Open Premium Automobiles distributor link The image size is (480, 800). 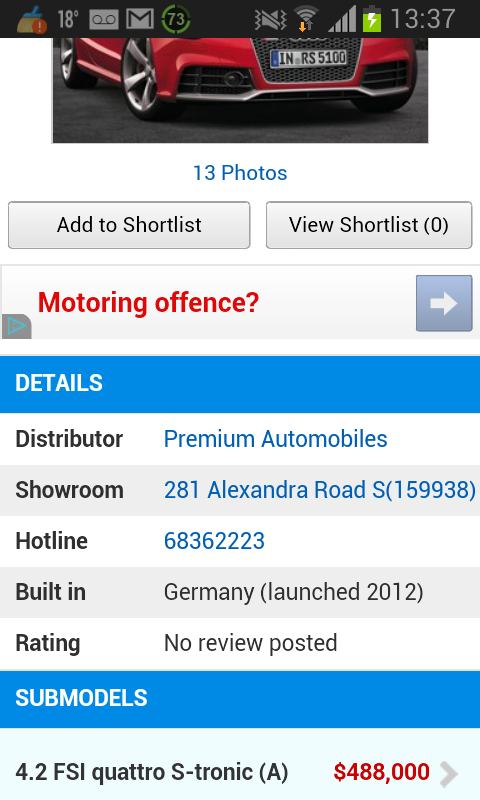tap(275, 439)
